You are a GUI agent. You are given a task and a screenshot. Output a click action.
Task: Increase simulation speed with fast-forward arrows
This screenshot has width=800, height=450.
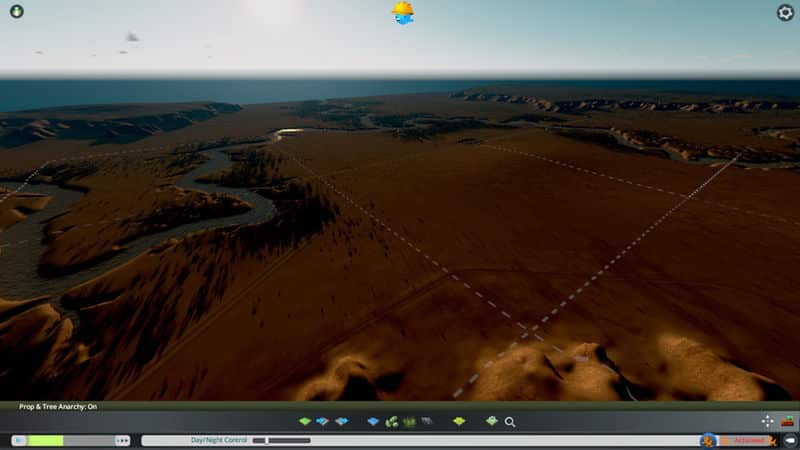click(122, 440)
